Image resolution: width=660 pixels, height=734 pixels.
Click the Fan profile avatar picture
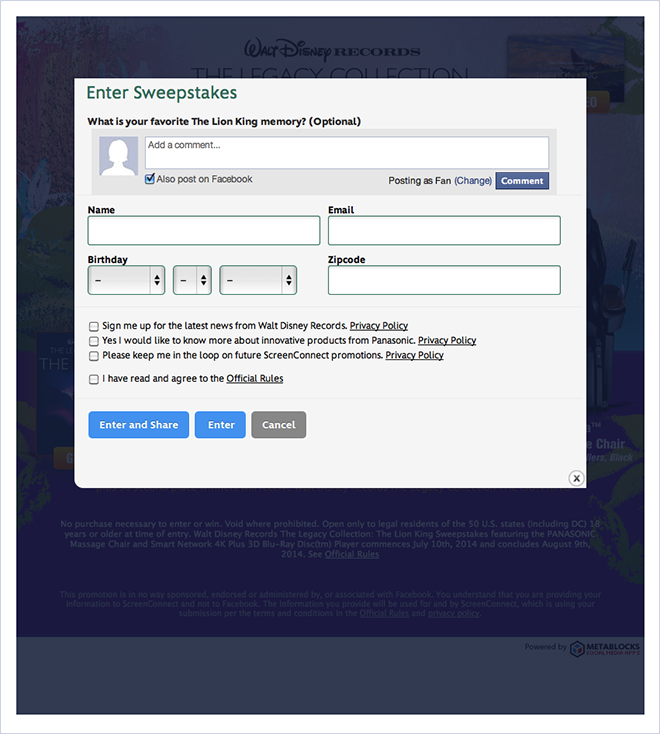118,156
